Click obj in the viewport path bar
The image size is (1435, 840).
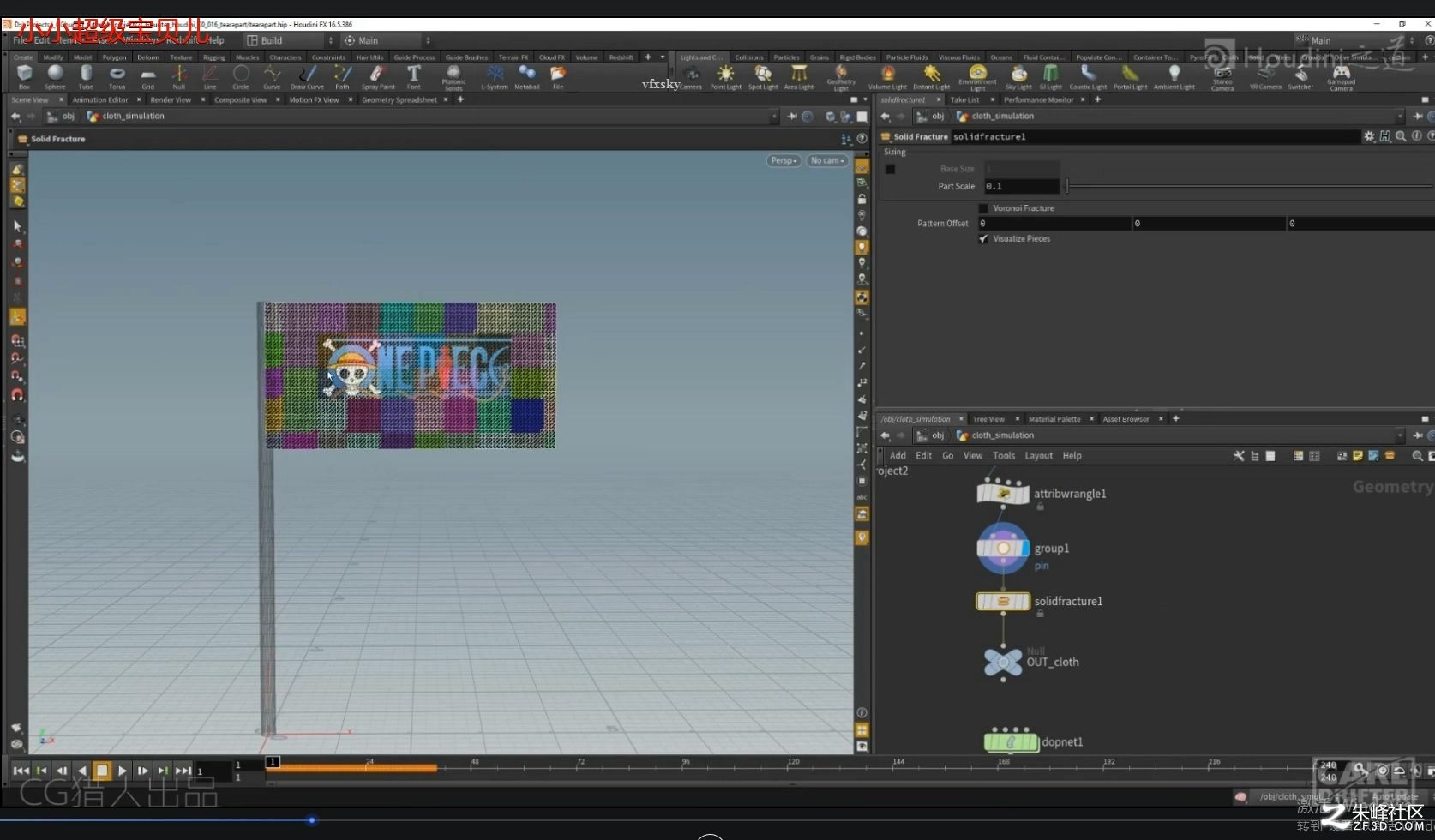(68, 117)
